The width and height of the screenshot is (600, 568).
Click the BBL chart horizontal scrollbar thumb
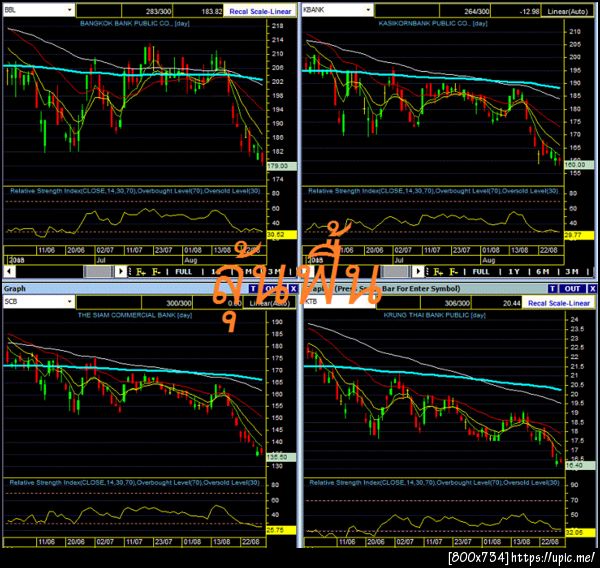click(99, 272)
